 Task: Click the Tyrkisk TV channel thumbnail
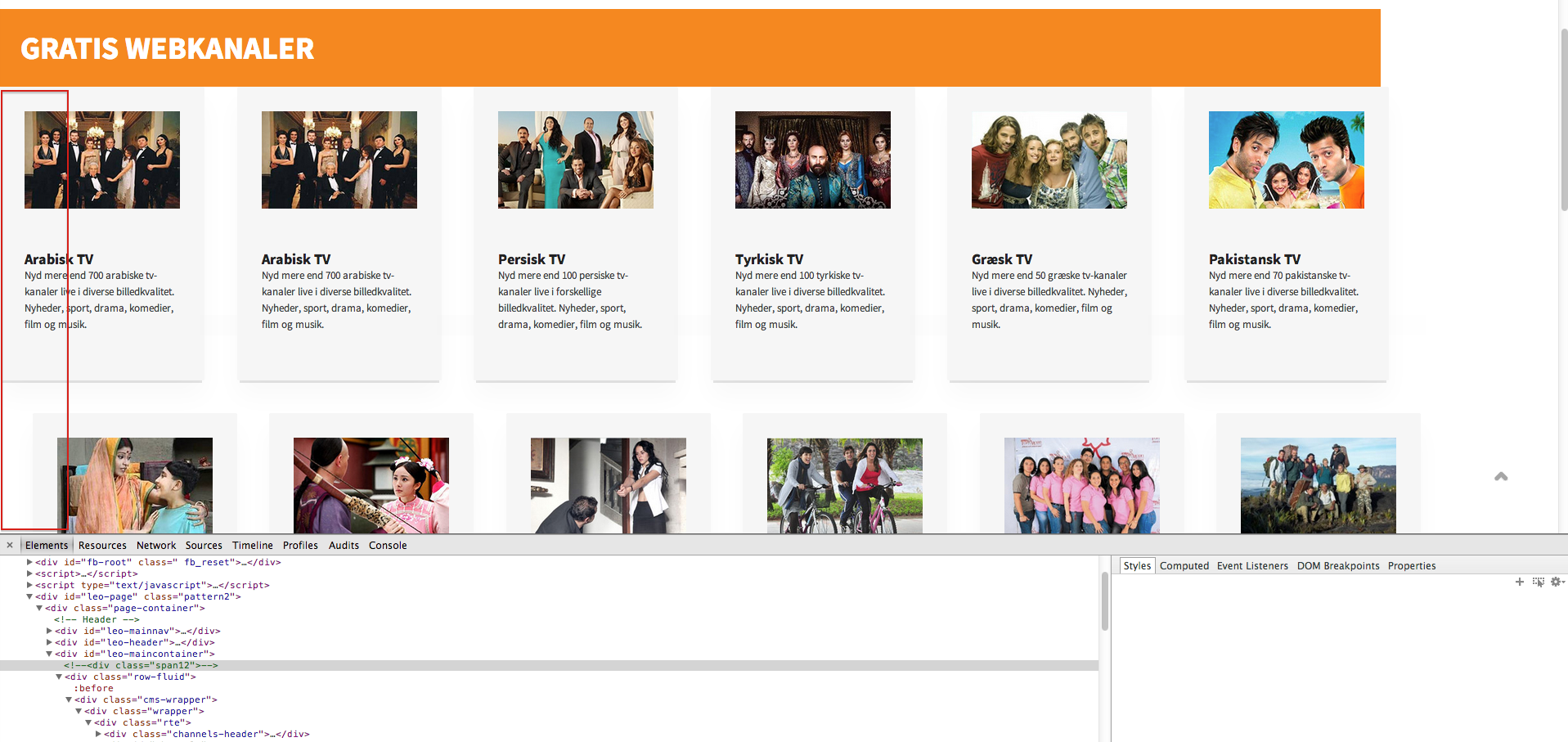(x=813, y=160)
